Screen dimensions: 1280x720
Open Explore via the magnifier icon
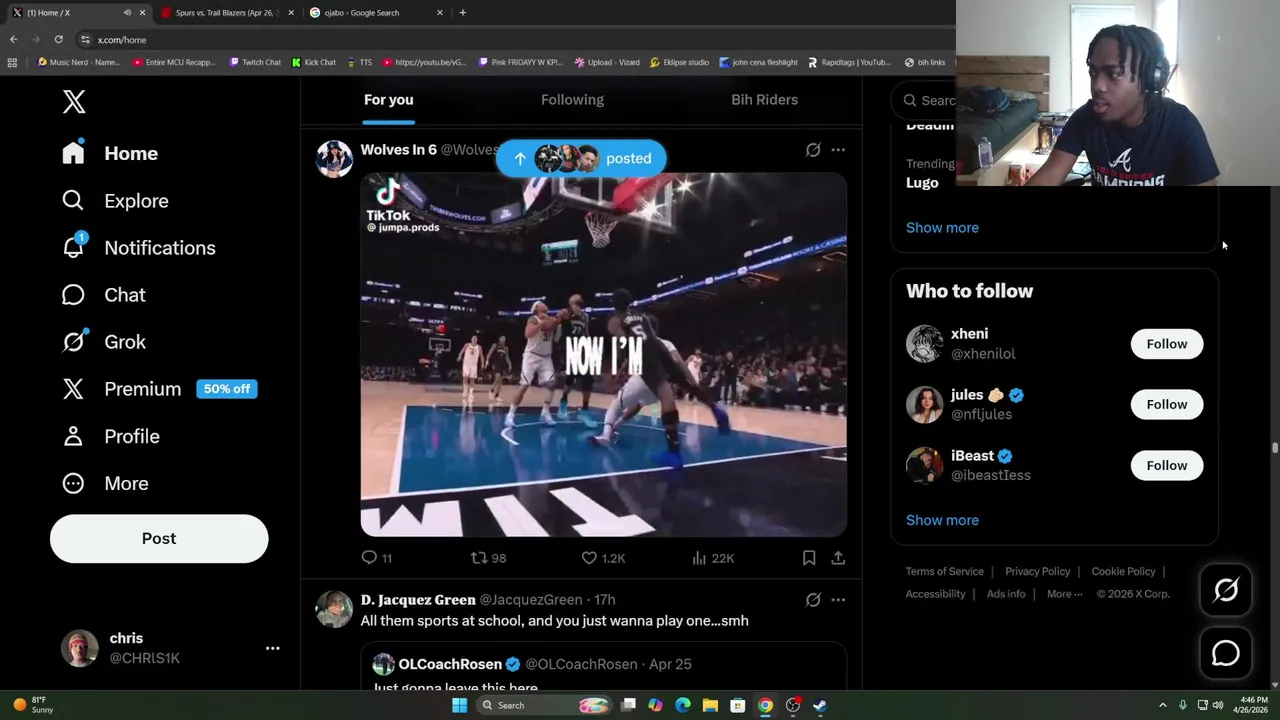[x=73, y=200]
